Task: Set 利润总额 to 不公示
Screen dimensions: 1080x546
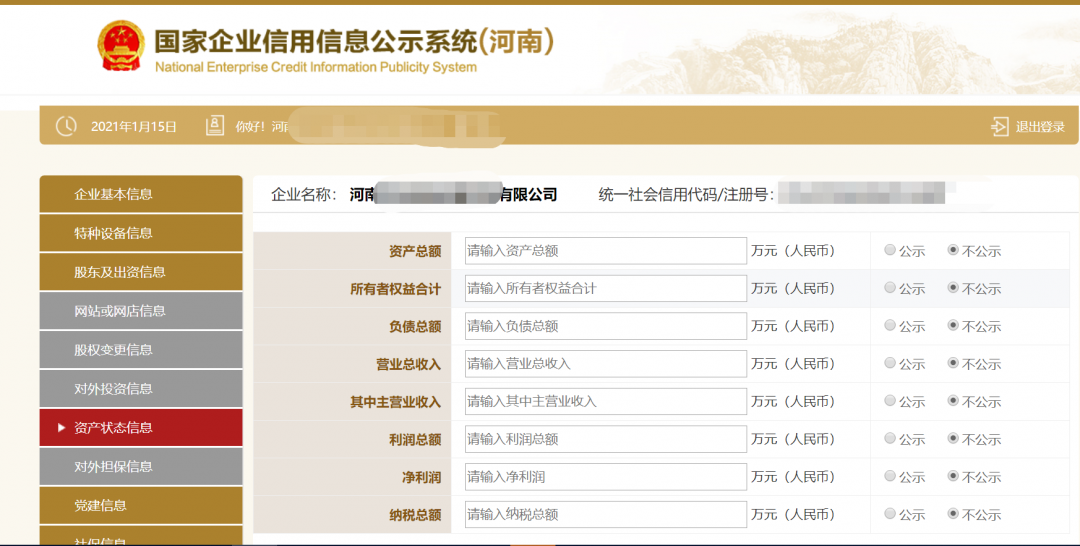Action: tap(953, 439)
